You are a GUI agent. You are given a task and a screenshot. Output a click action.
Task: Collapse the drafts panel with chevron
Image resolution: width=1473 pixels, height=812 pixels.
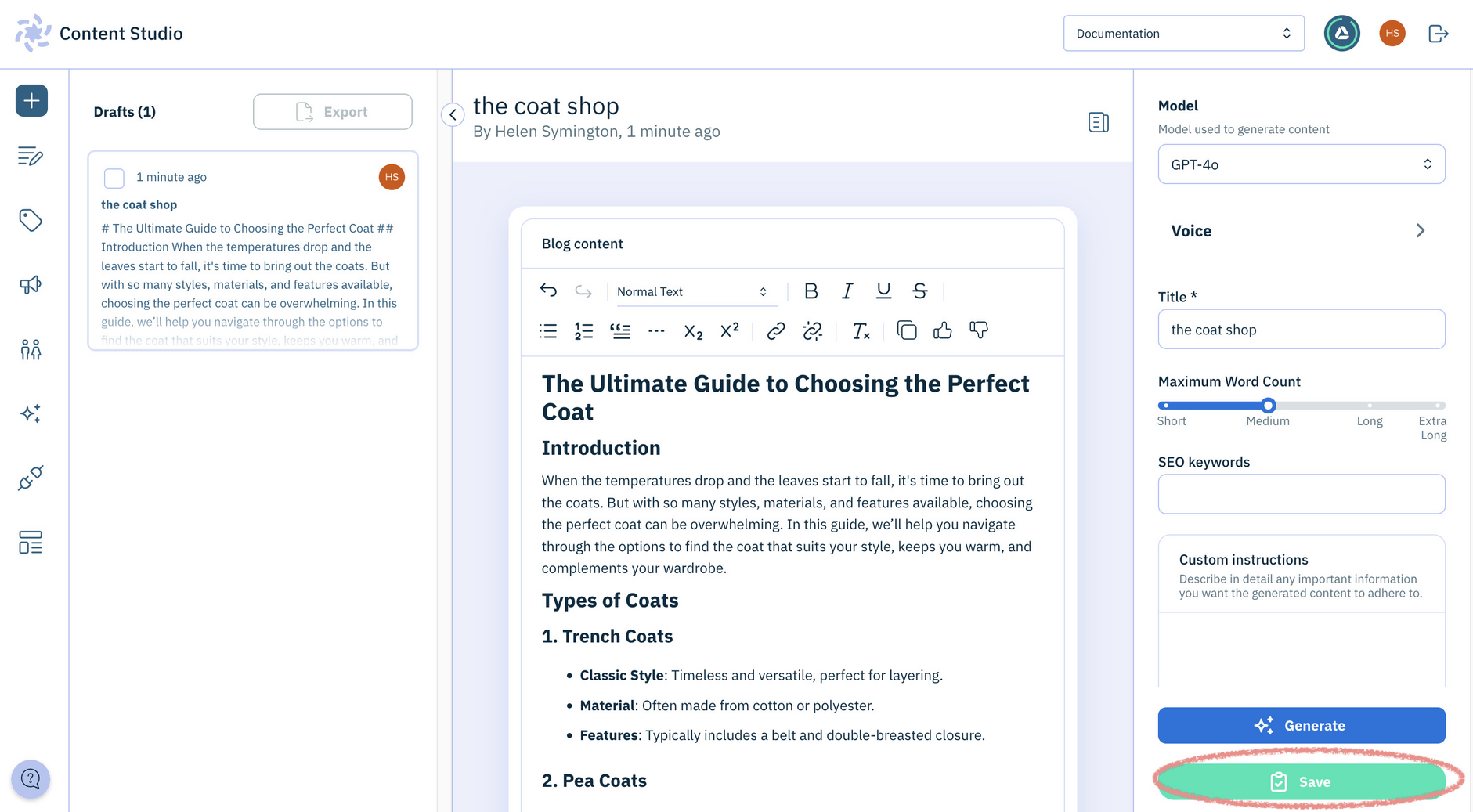(x=453, y=114)
